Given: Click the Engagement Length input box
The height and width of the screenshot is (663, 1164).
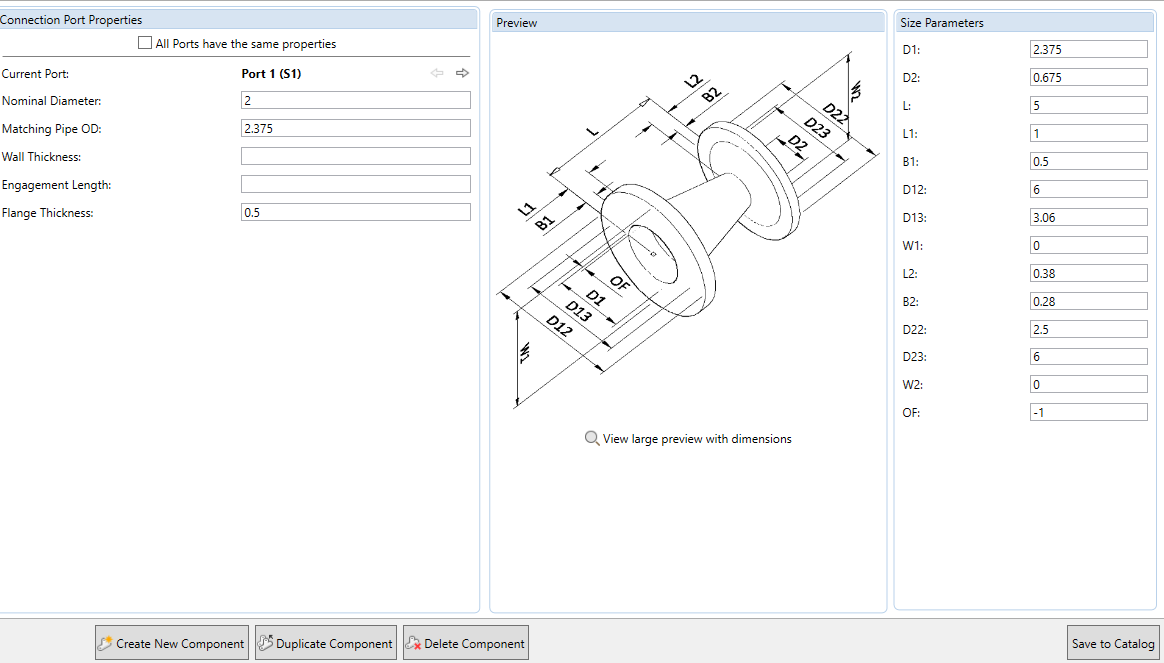Looking at the screenshot, I should pyautogui.click(x=355, y=183).
